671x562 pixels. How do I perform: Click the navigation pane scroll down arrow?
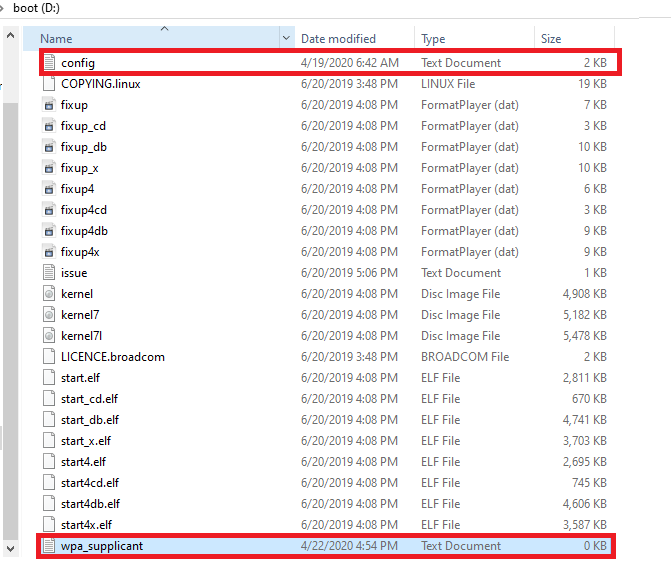coord(11,548)
